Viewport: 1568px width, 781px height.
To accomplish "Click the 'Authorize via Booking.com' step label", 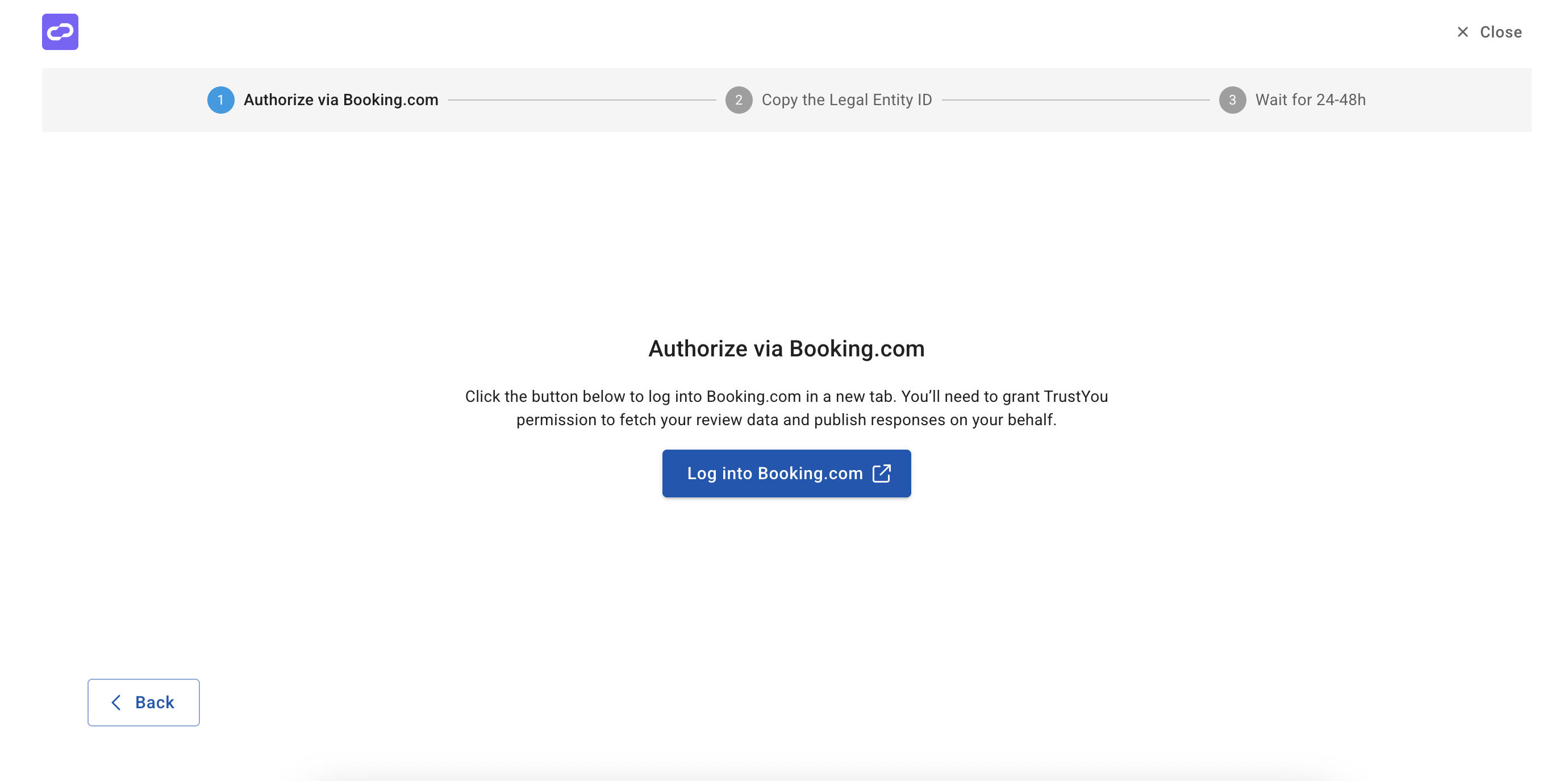I will pyautogui.click(x=341, y=100).
